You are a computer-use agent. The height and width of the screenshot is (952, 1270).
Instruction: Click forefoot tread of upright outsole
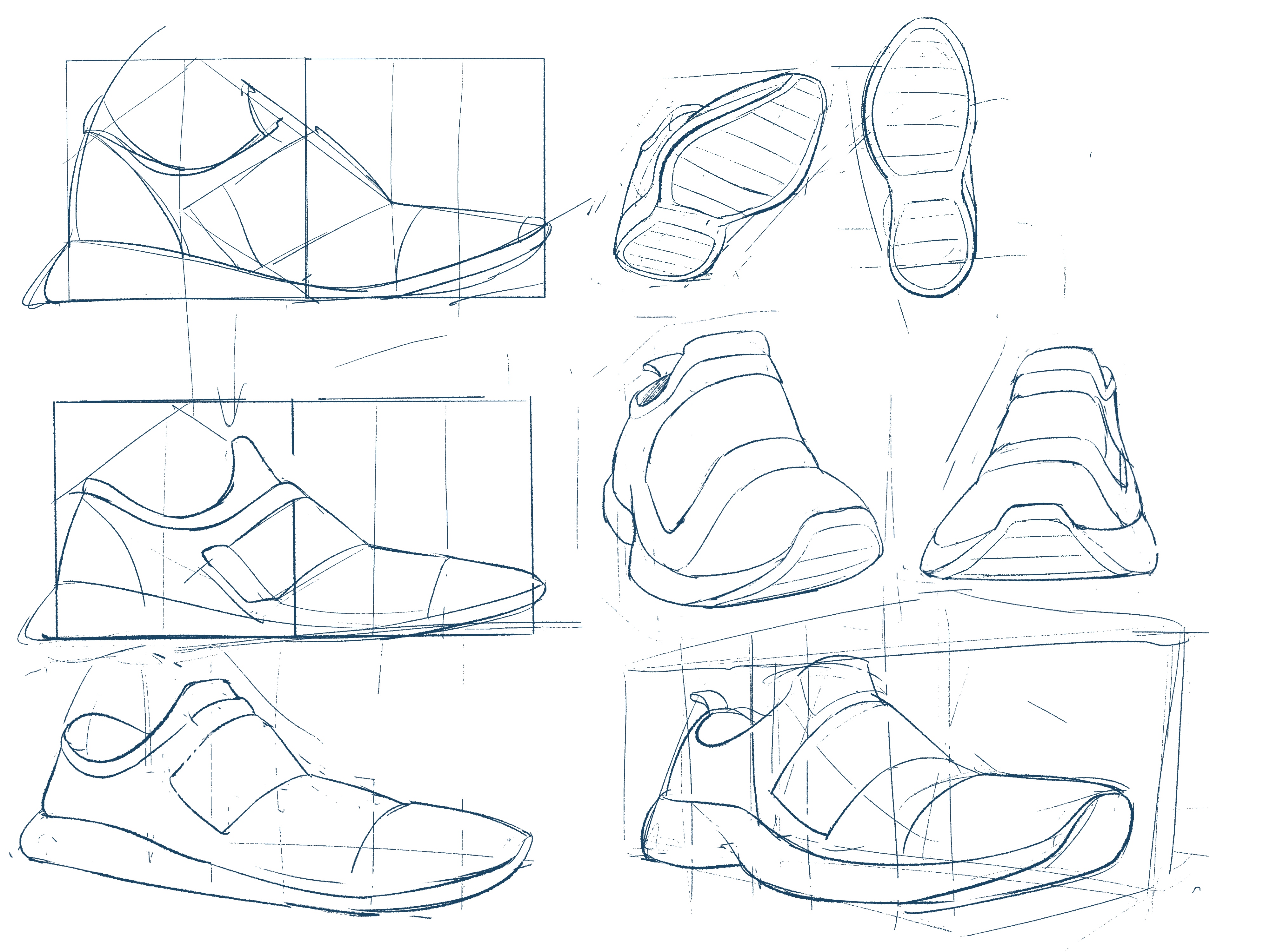pos(921,103)
